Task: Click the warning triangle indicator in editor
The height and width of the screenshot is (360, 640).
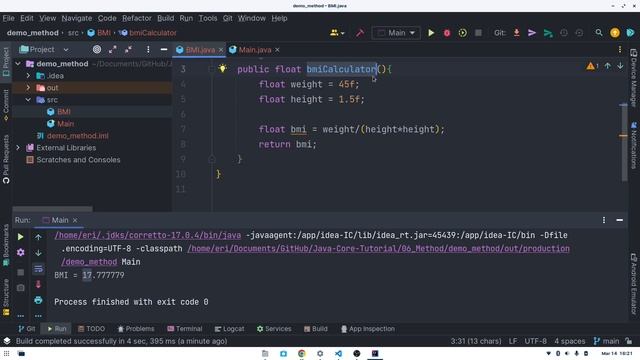Action: coord(592,66)
